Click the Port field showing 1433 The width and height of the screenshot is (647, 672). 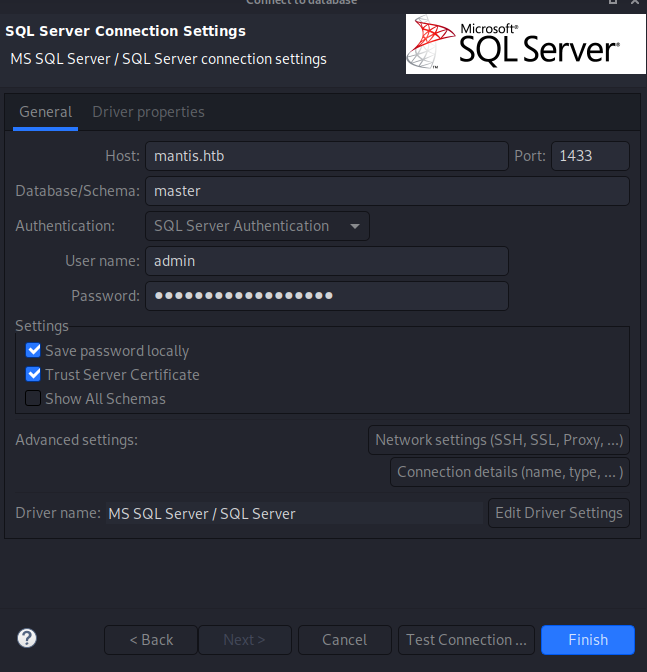click(589, 156)
